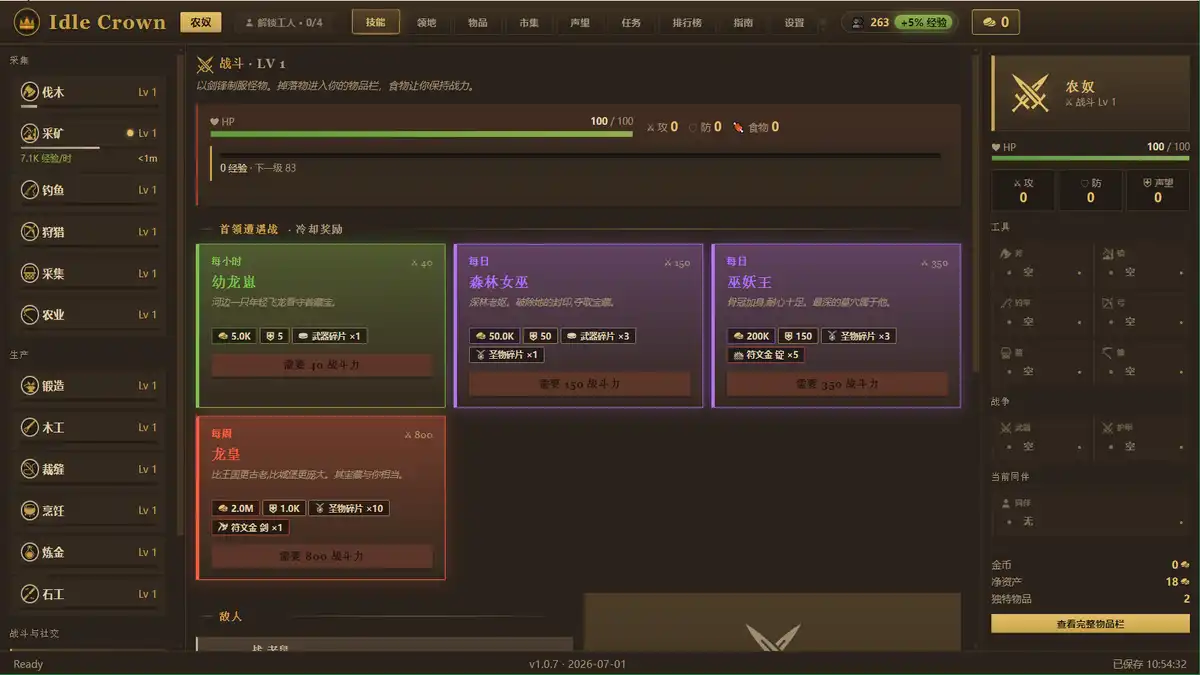The image size is (1200, 675).
Task: Click the pickaxe tool slot icon
Action: tap(1107, 254)
